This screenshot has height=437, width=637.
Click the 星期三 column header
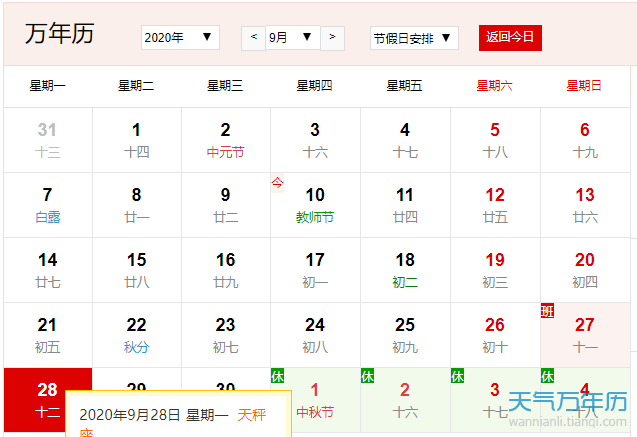point(225,86)
